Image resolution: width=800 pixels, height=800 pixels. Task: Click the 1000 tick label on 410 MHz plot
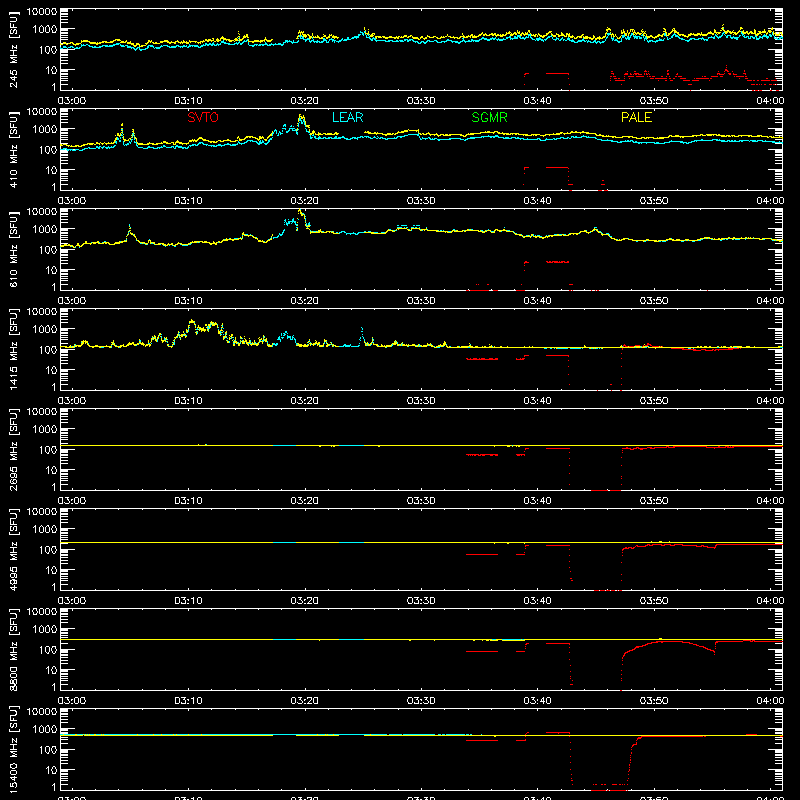(45, 130)
